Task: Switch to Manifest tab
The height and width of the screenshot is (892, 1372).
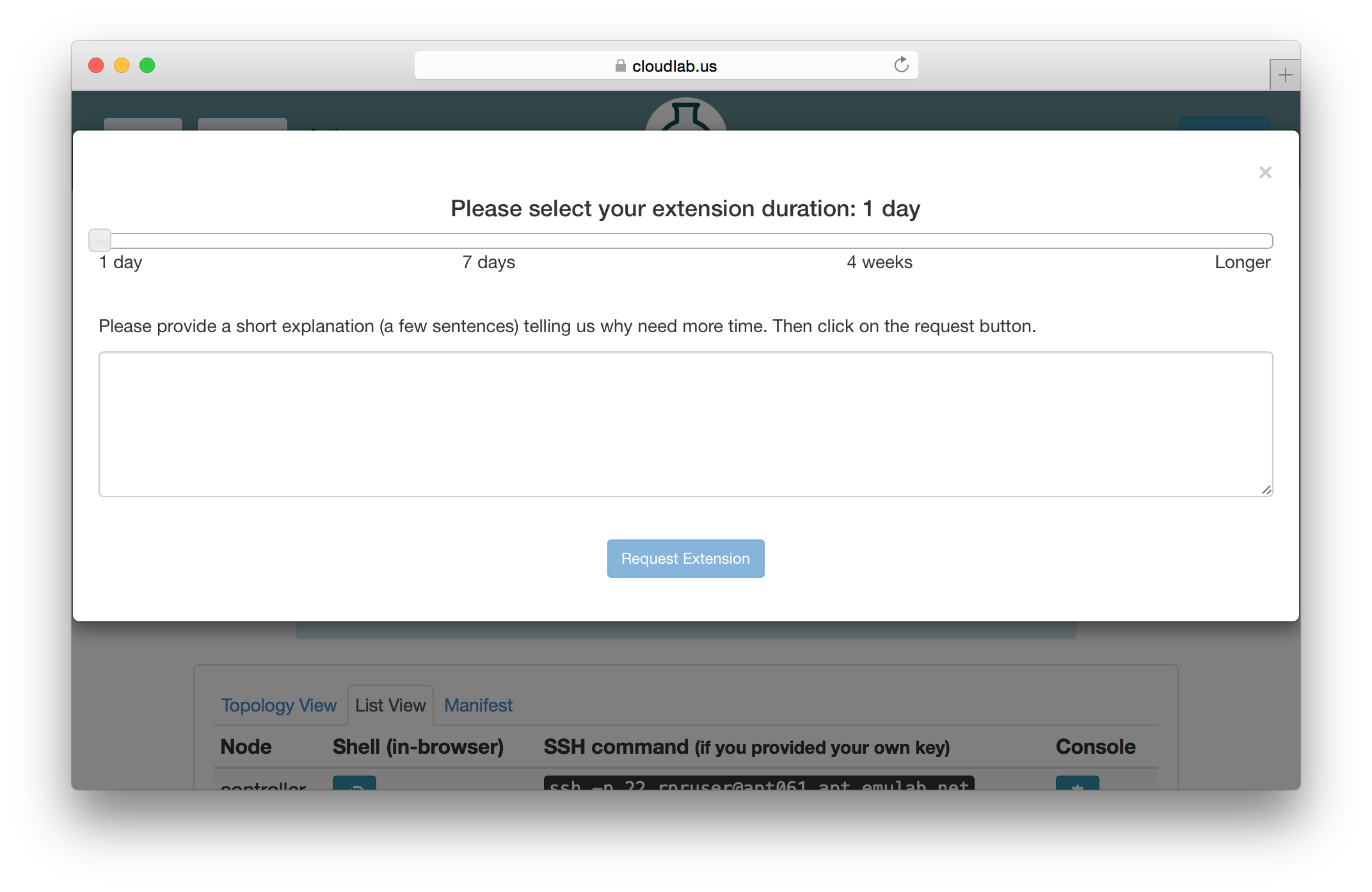Action: point(480,704)
